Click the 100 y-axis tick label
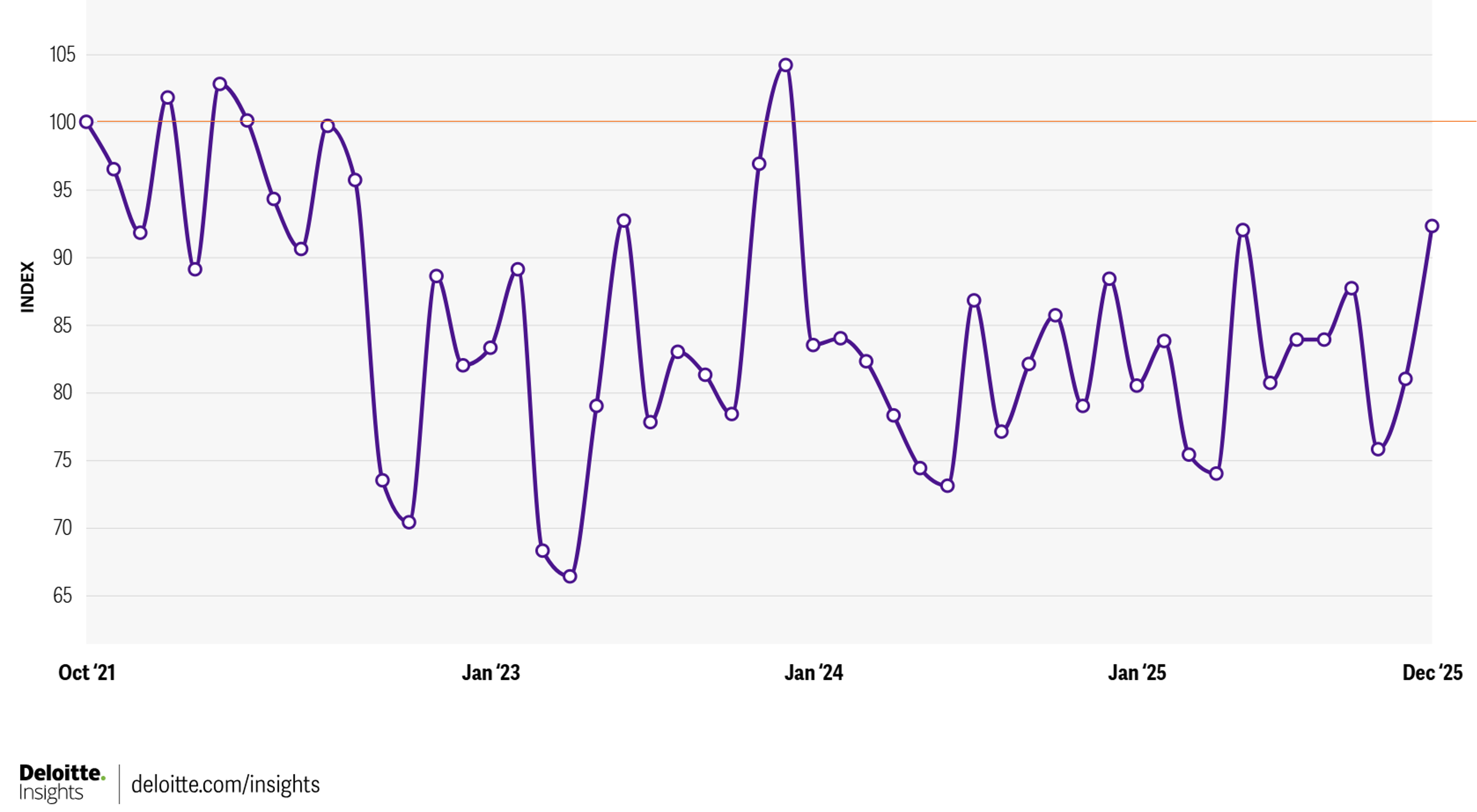Image resolution: width=1477 pixels, height=812 pixels. 63,122
